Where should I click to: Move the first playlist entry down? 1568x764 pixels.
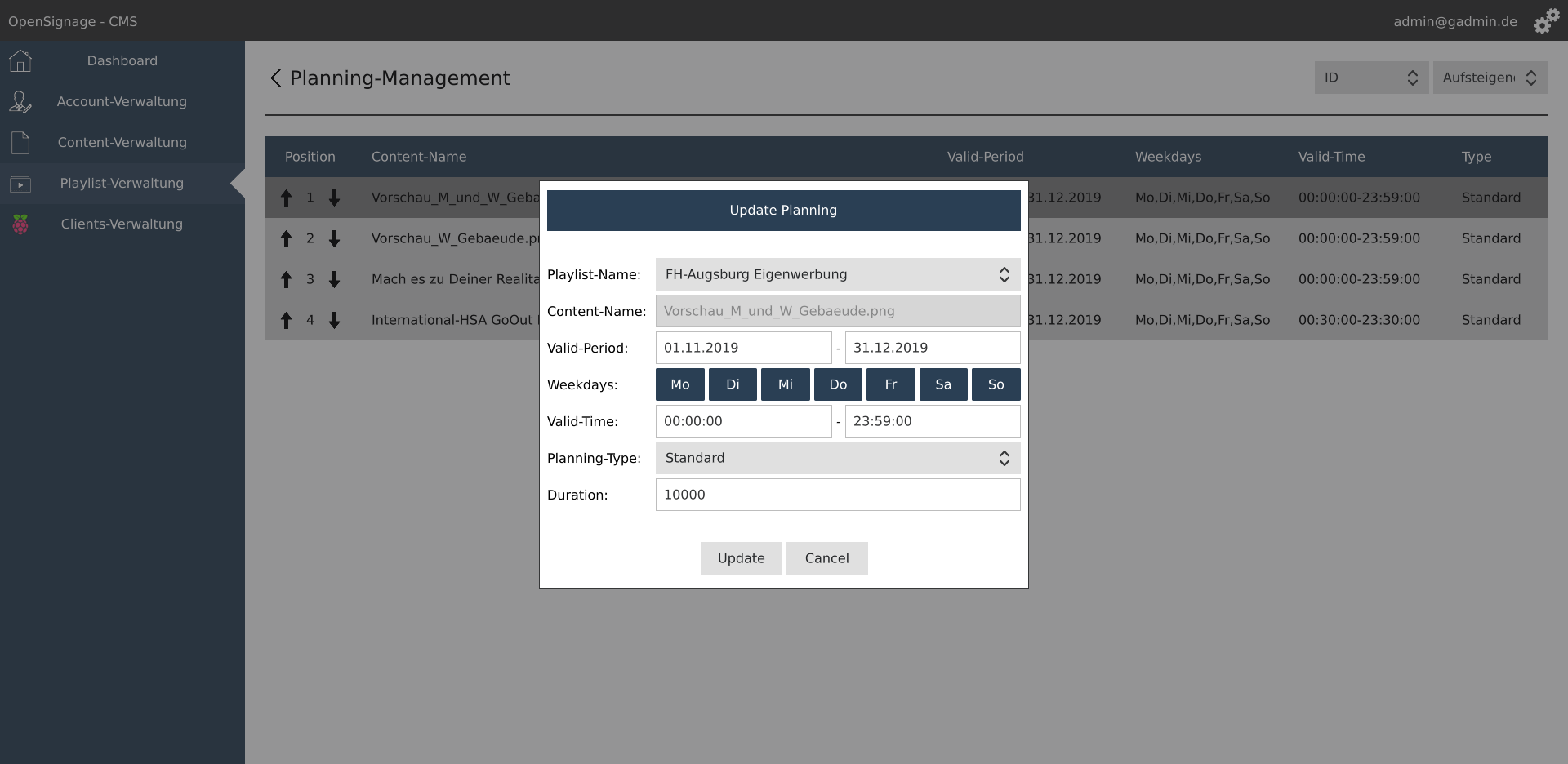(x=335, y=198)
